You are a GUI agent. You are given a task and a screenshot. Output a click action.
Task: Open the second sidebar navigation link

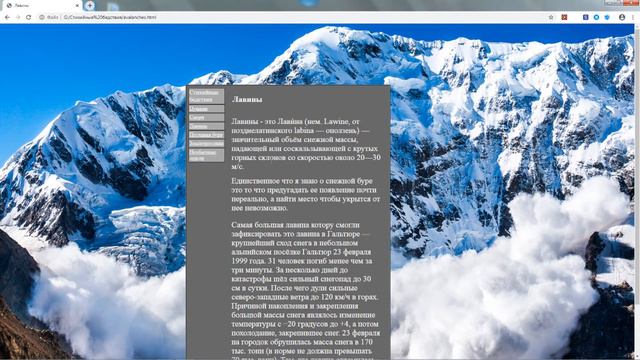(206, 109)
